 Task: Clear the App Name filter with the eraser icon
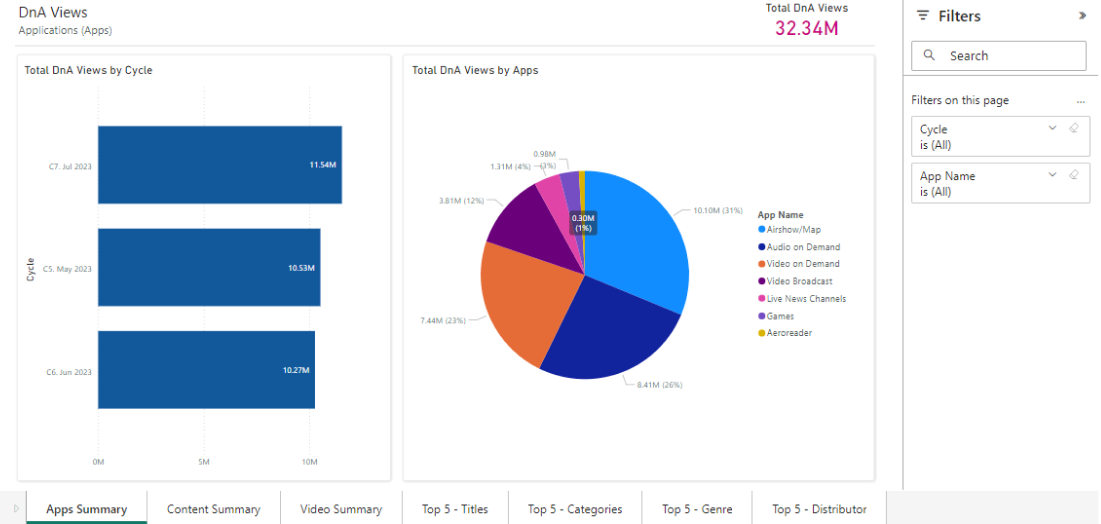click(1074, 175)
